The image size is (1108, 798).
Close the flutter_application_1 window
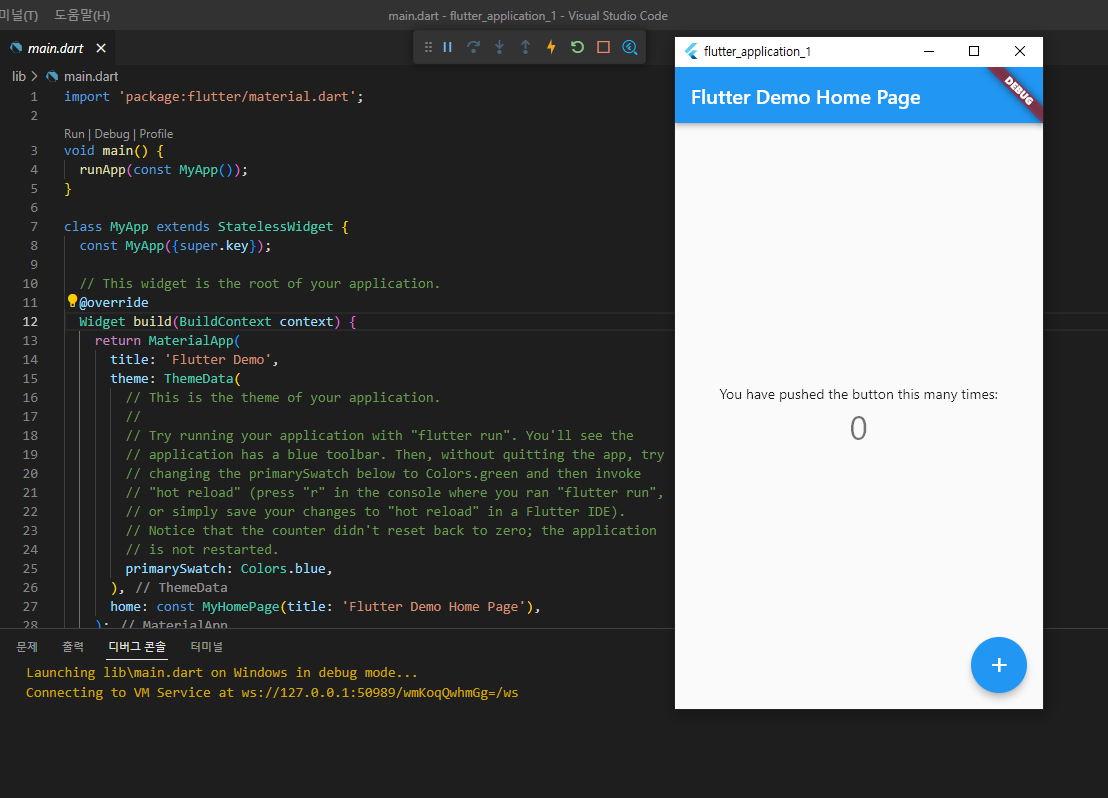1020,51
